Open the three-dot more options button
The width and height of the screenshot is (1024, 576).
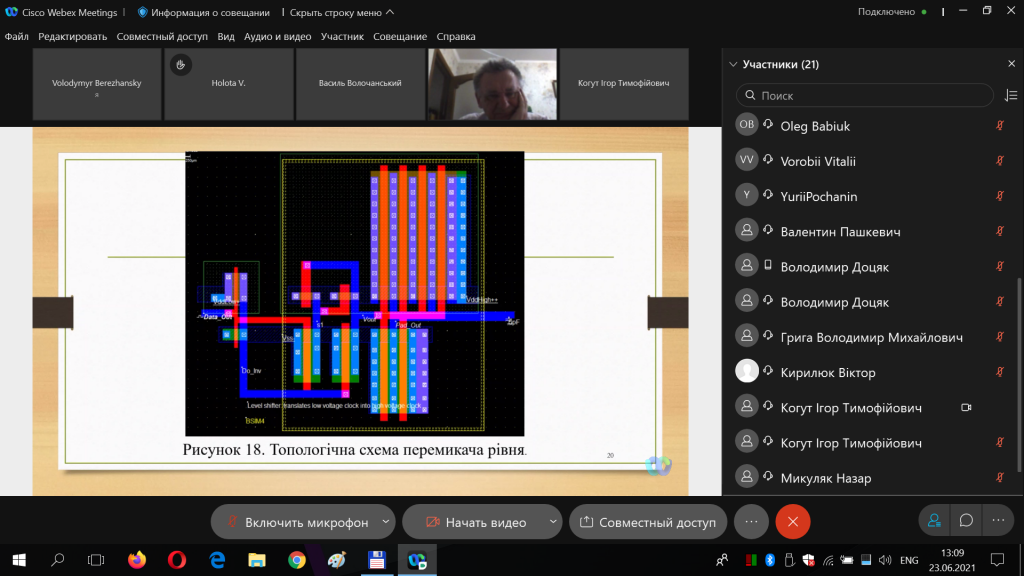click(751, 521)
